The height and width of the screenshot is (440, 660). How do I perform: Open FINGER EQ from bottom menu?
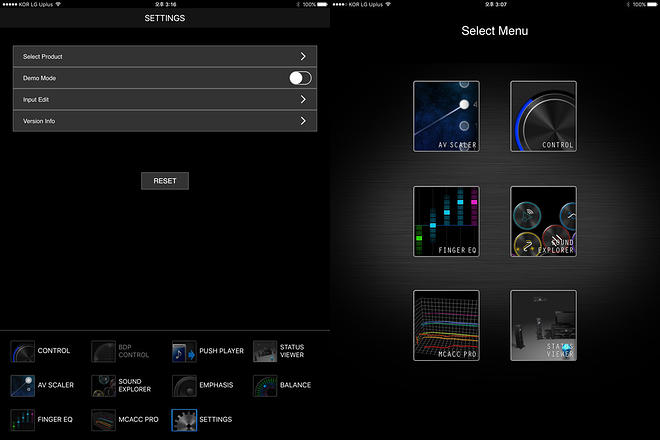point(23,419)
